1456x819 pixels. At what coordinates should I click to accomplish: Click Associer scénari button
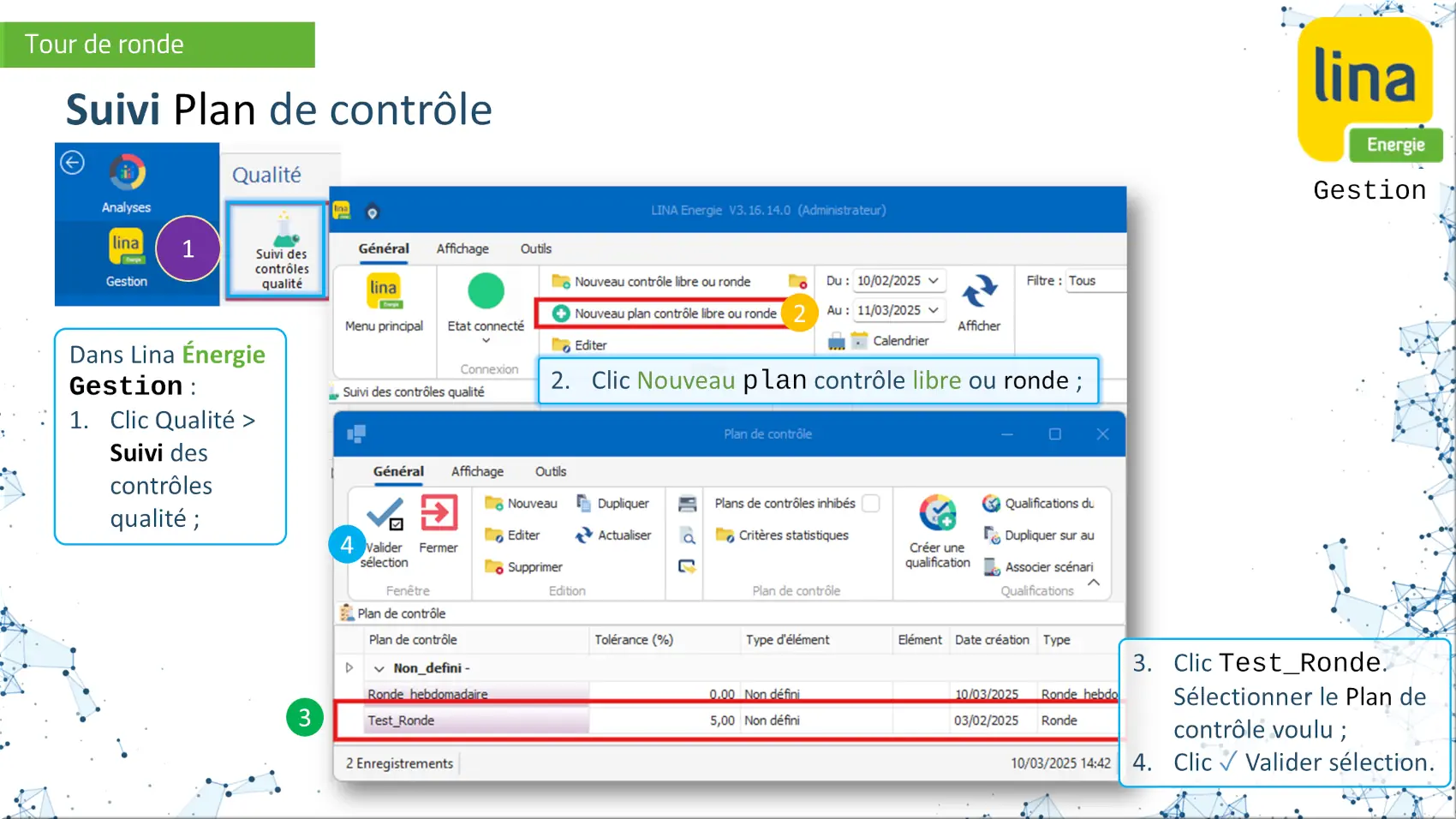click(1038, 567)
